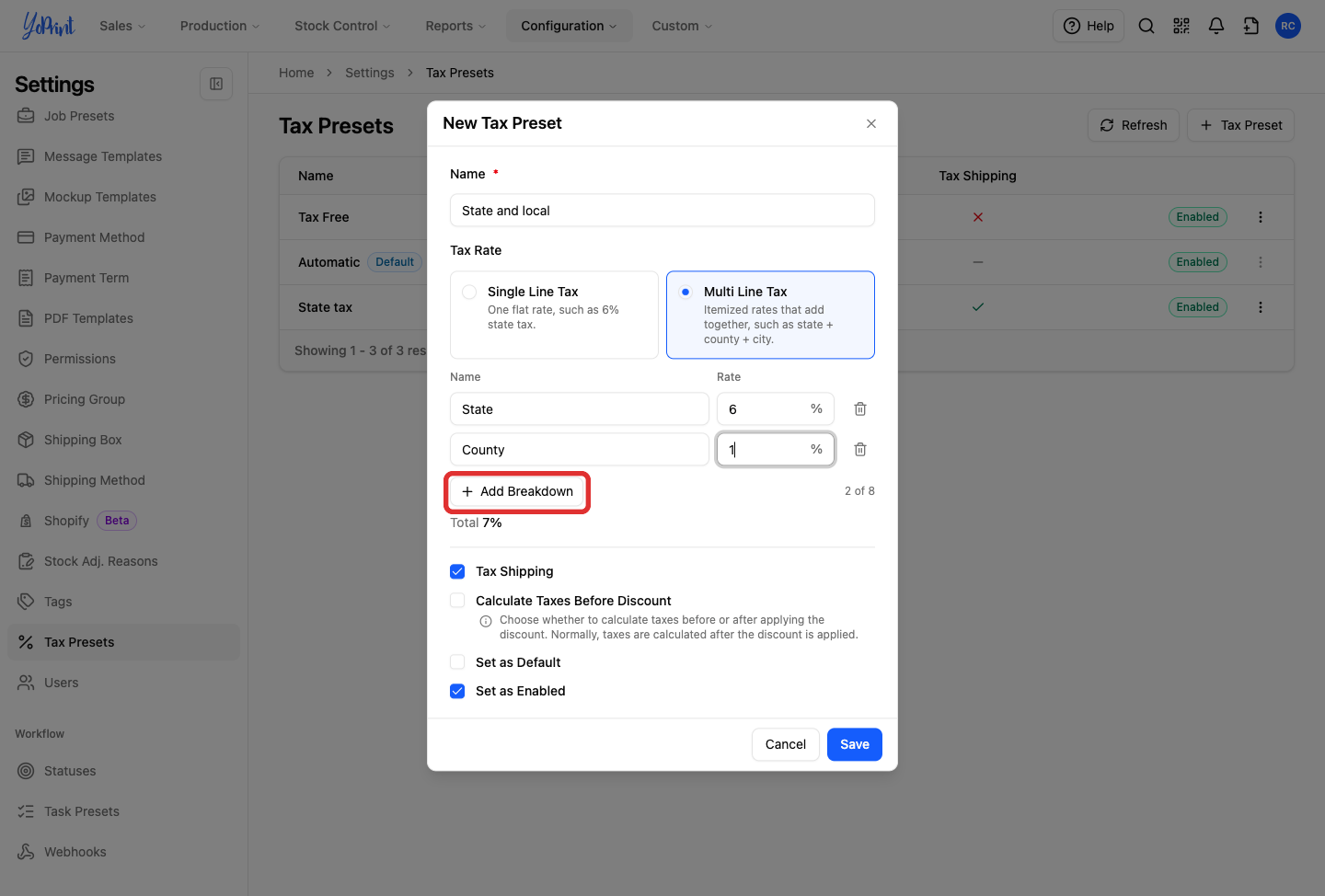Expand the Sales menu
This screenshot has width=1325, height=896.
[x=122, y=26]
